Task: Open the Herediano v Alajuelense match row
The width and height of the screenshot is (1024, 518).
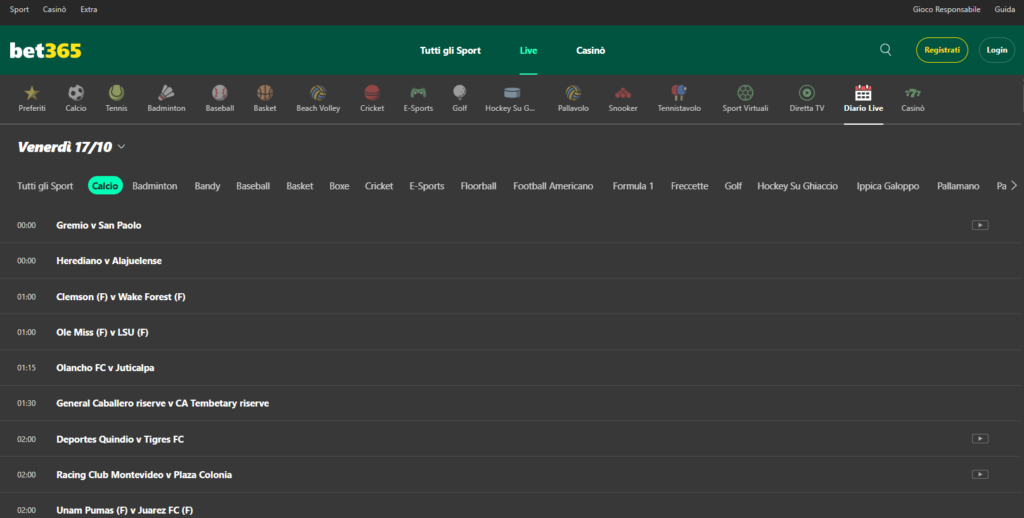Action: 109,261
